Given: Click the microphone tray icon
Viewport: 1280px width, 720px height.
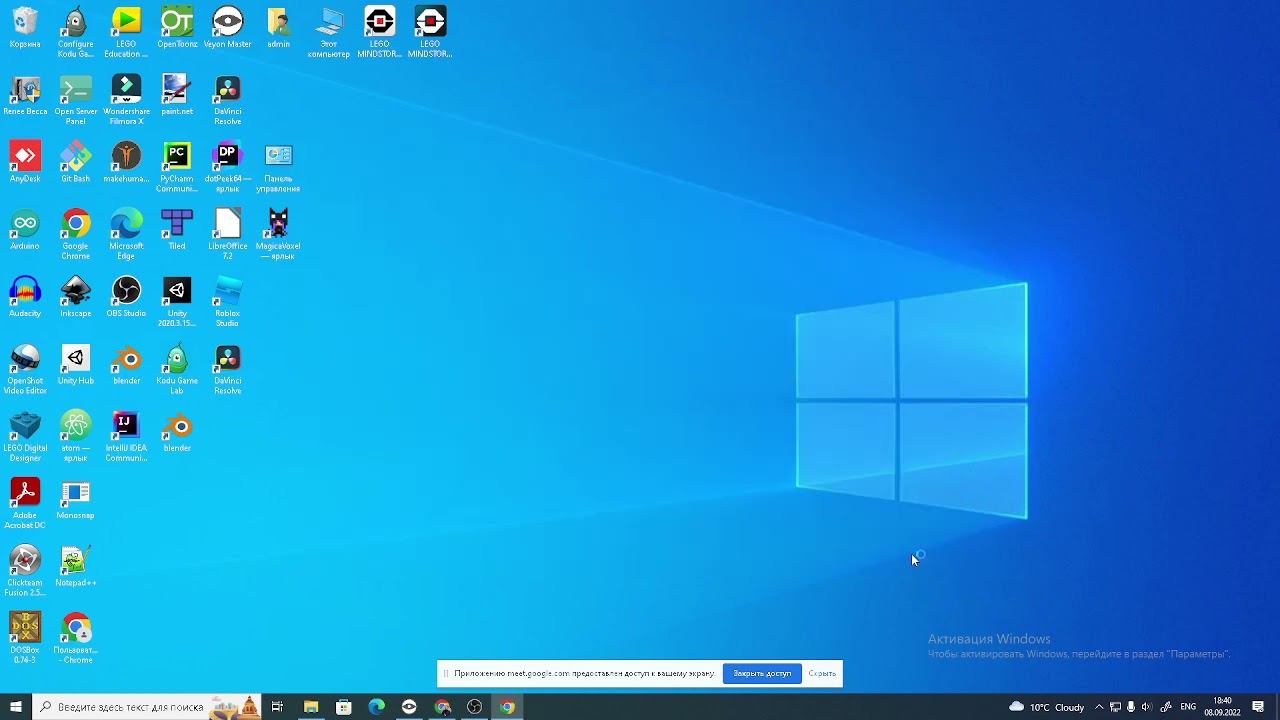Looking at the screenshot, I should 1131,707.
